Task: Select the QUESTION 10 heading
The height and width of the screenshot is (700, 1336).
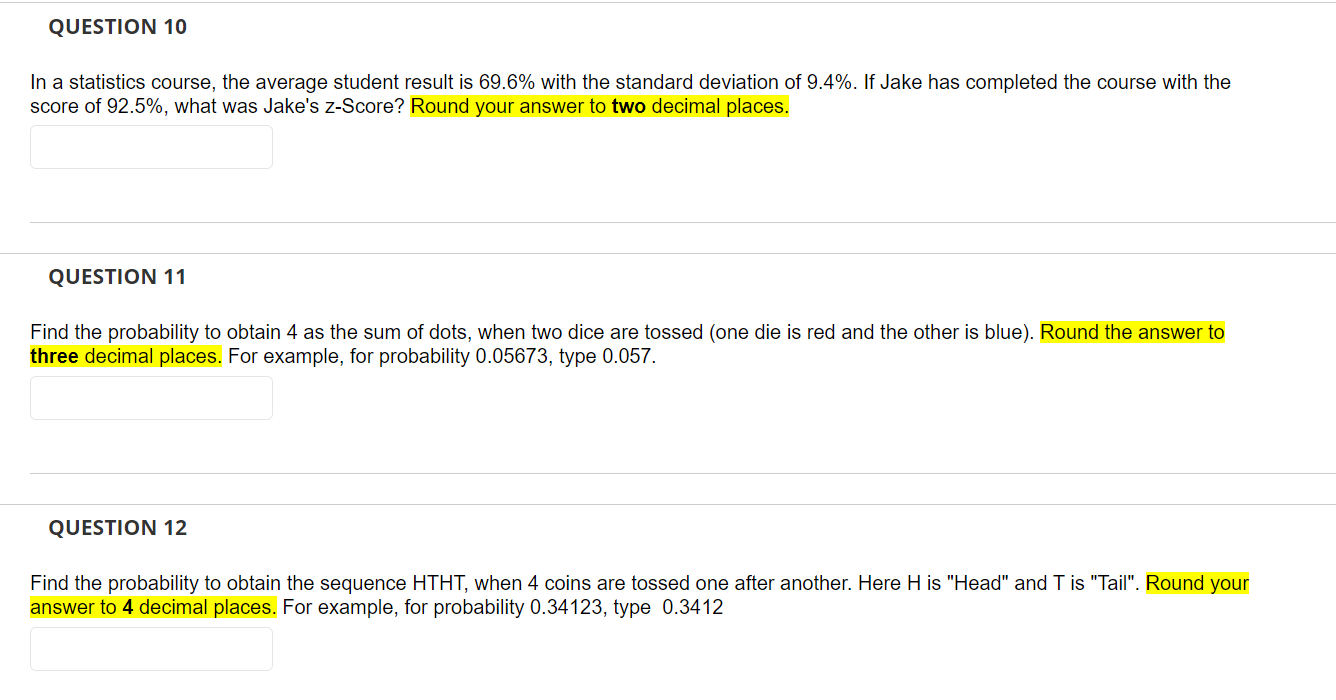Action: pyautogui.click(x=117, y=27)
